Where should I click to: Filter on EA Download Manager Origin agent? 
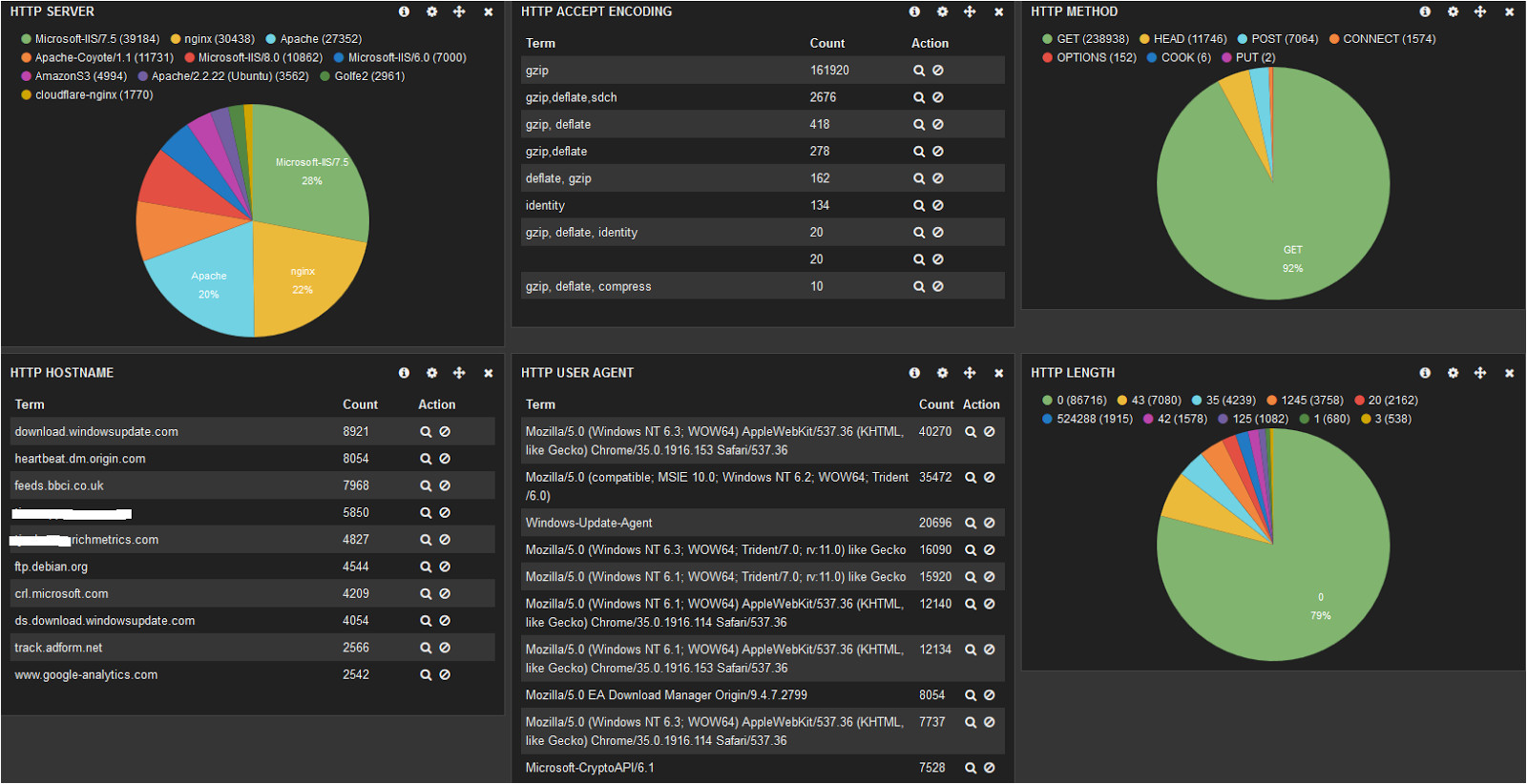pos(971,695)
